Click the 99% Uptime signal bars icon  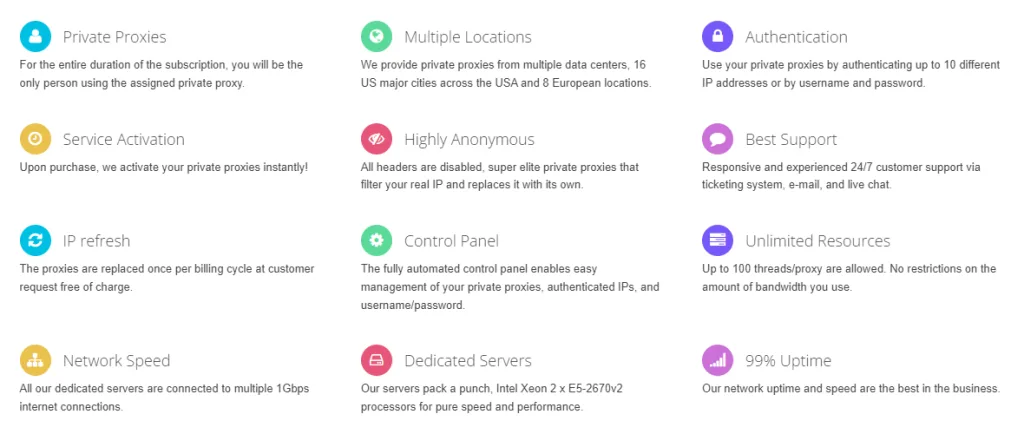[717, 361]
